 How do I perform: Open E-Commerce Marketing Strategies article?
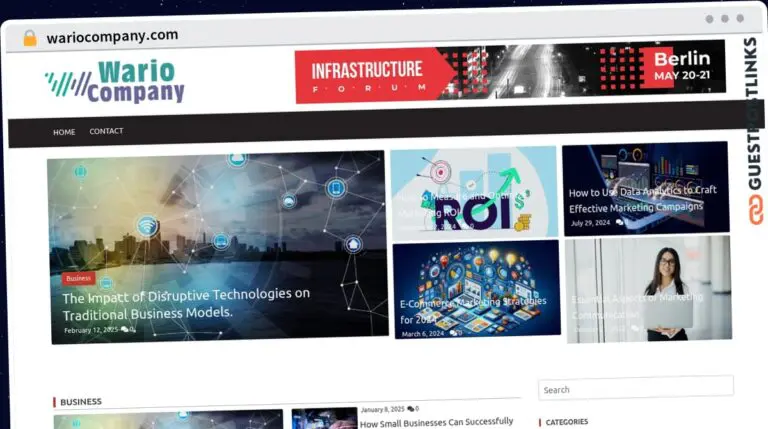(x=473, y=310)
